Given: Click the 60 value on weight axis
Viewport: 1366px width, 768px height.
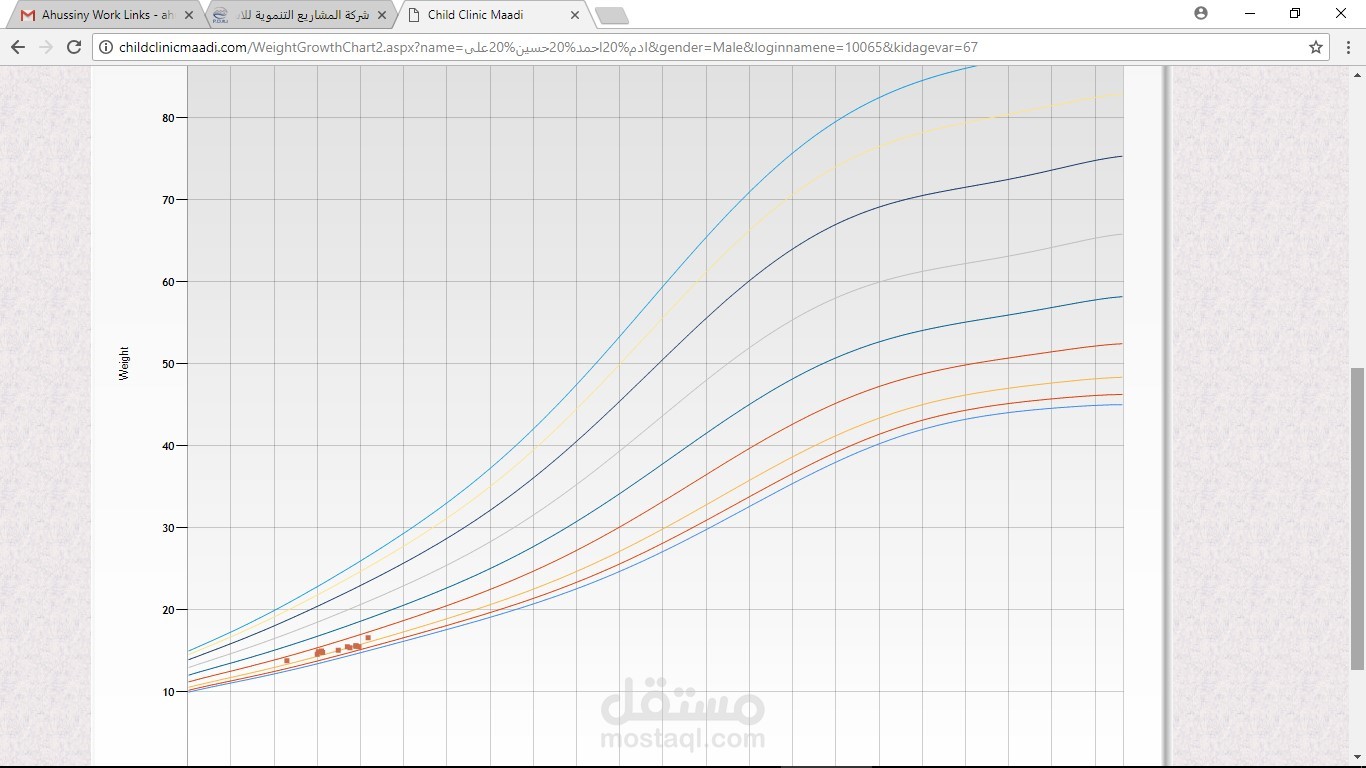Looking at the screenshot, I should coord(168,282).
